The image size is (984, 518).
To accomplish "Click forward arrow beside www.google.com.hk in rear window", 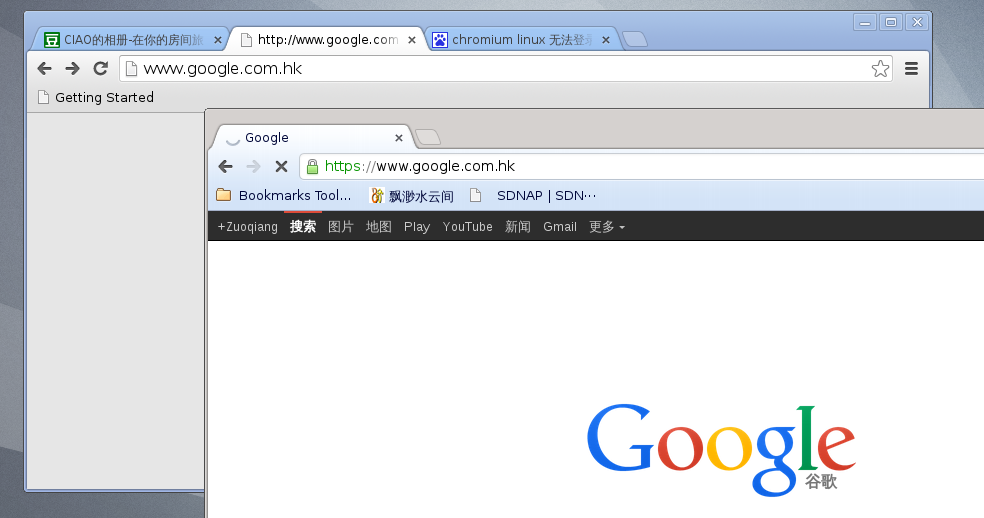I will click(x=73, y=68).
